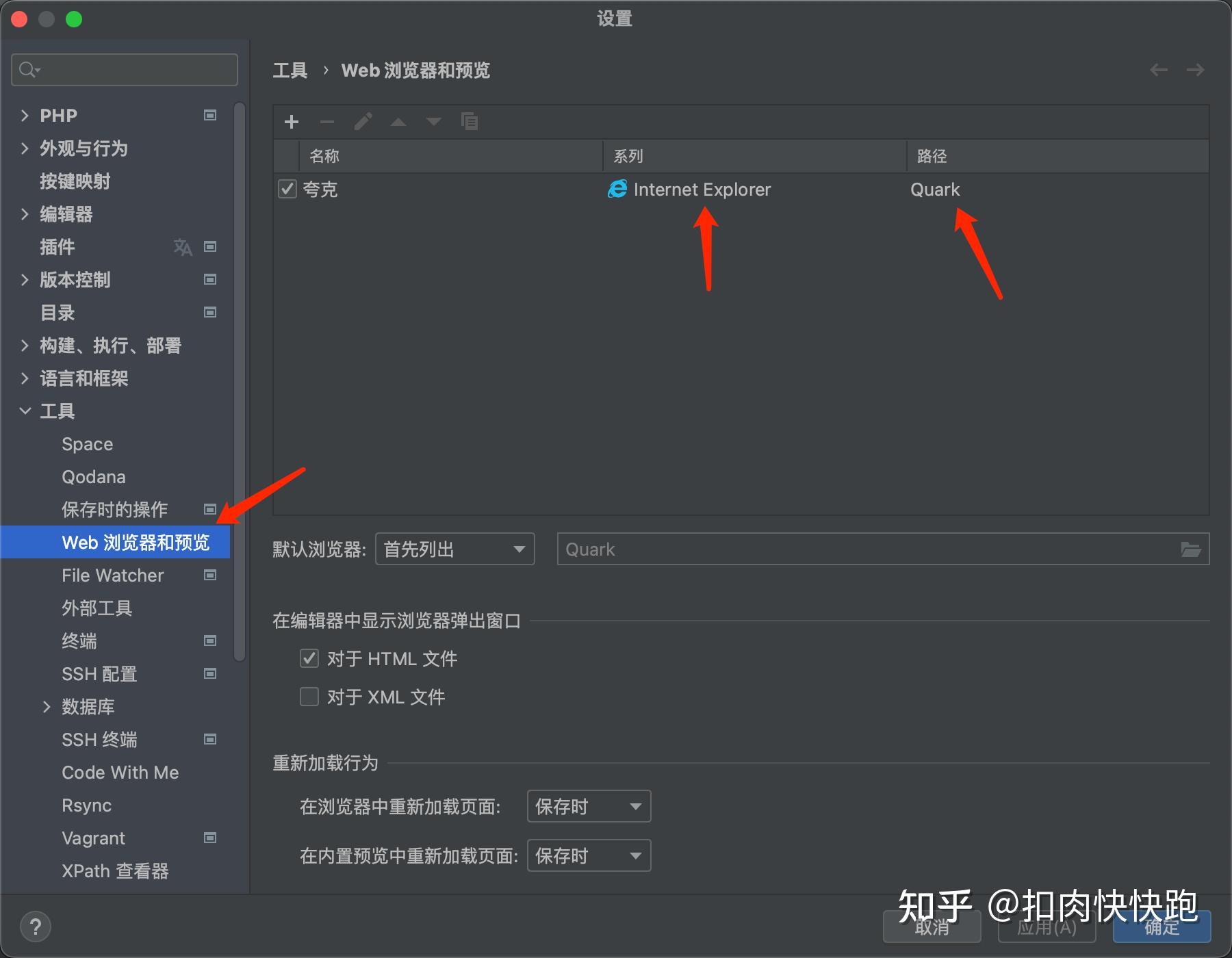1232x958 pixels.
Task: Open the 在浏览器中重新加载页面 dropdown
Action: 589,806
